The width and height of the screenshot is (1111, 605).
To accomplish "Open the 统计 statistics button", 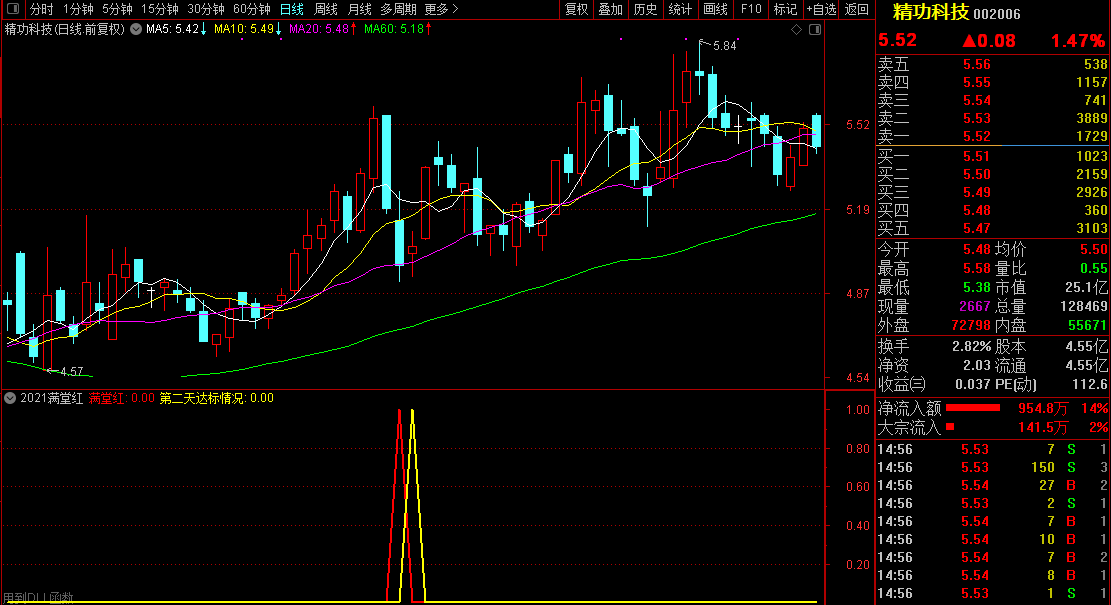I will pos(679,9).
